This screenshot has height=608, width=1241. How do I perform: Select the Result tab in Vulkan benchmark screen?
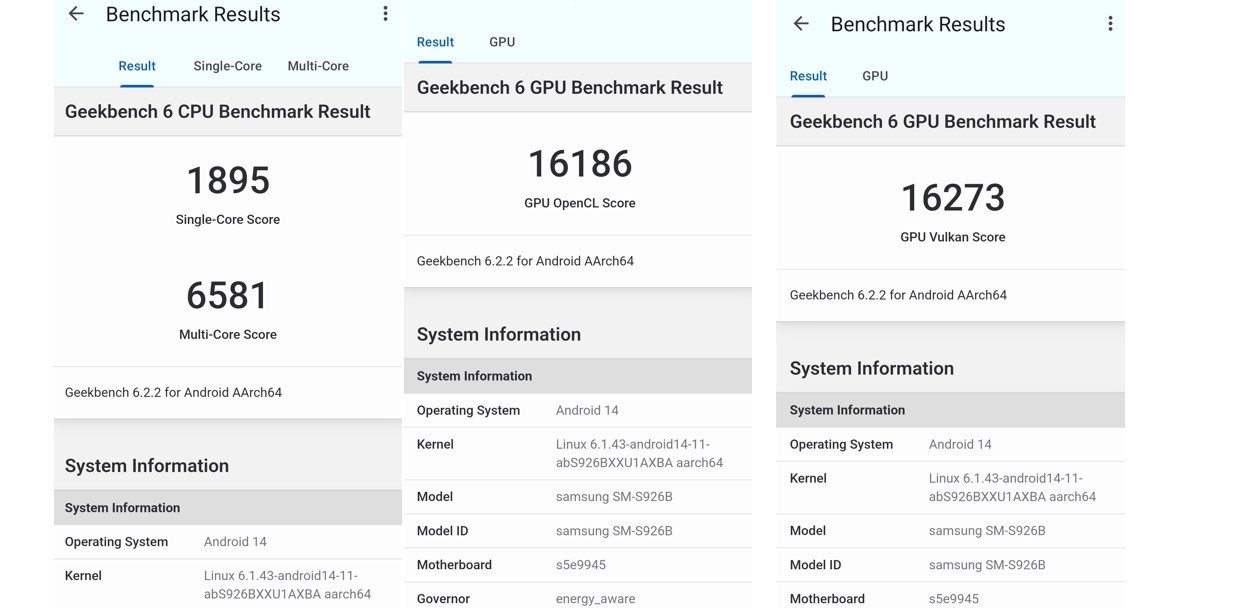[808, 76]
